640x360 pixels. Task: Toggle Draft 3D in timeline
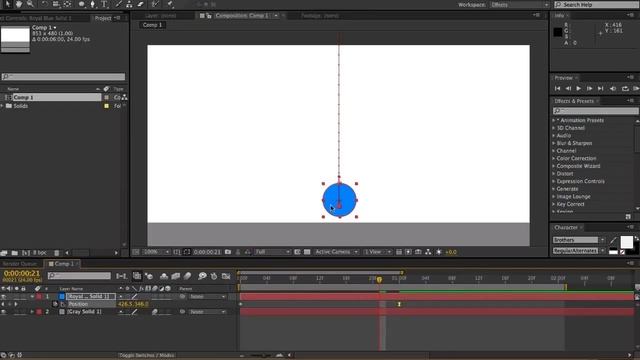tap(149, 276)
